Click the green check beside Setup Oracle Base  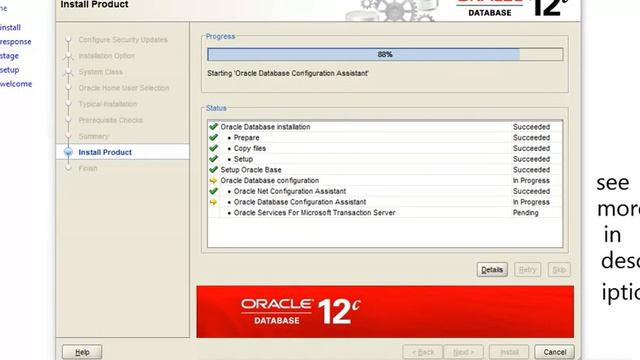tap(213, 170)
